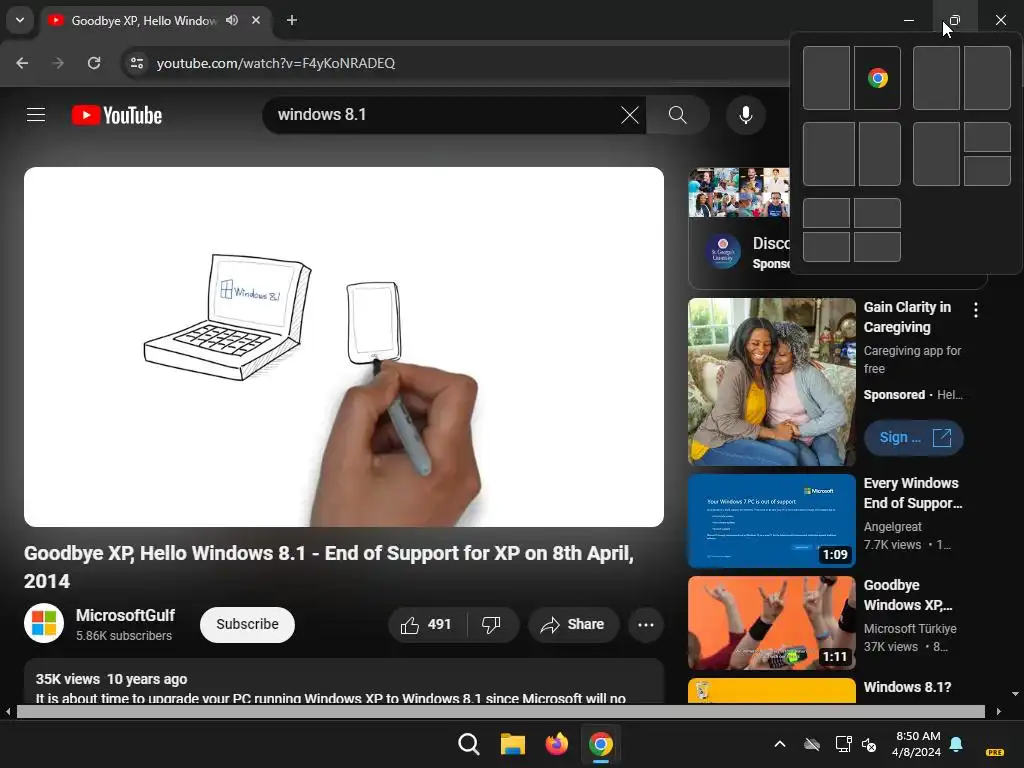Click the 491 like count
The height and width of the screenshot is (768, 1024).
point(440,625)
